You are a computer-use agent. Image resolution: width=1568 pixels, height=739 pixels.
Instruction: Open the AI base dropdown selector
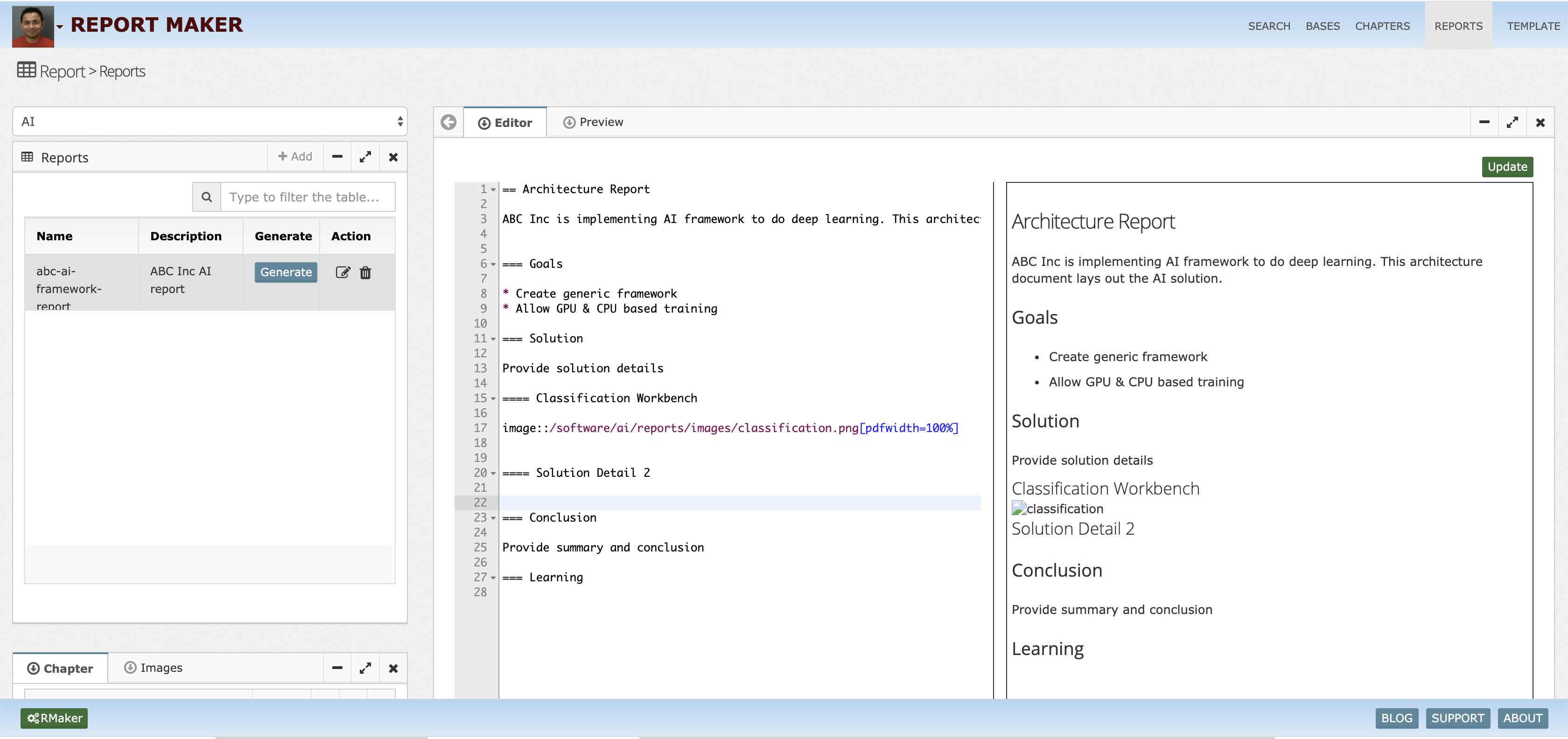[x=210, y=122]
